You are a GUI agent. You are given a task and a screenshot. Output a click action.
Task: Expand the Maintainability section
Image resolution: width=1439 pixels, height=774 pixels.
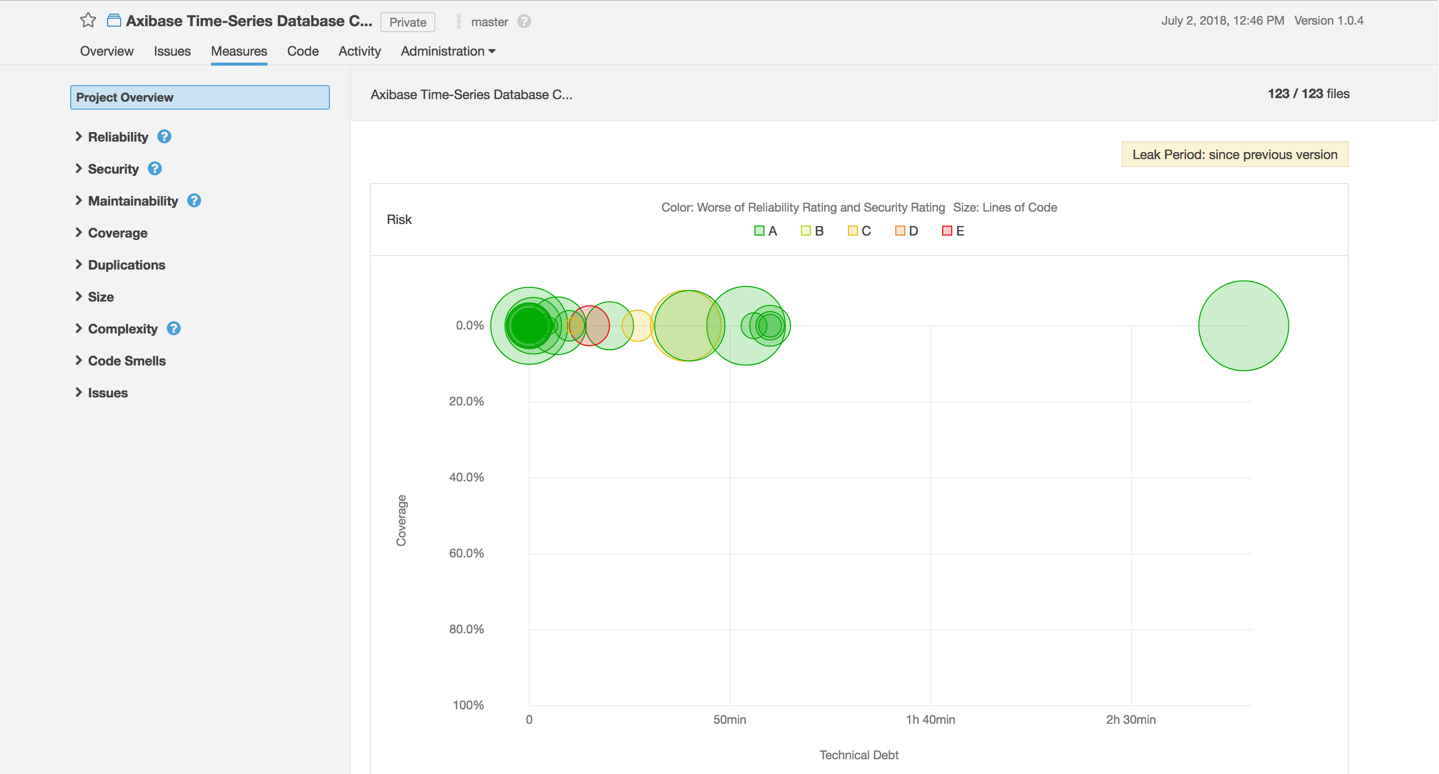(x=126, y=201)
